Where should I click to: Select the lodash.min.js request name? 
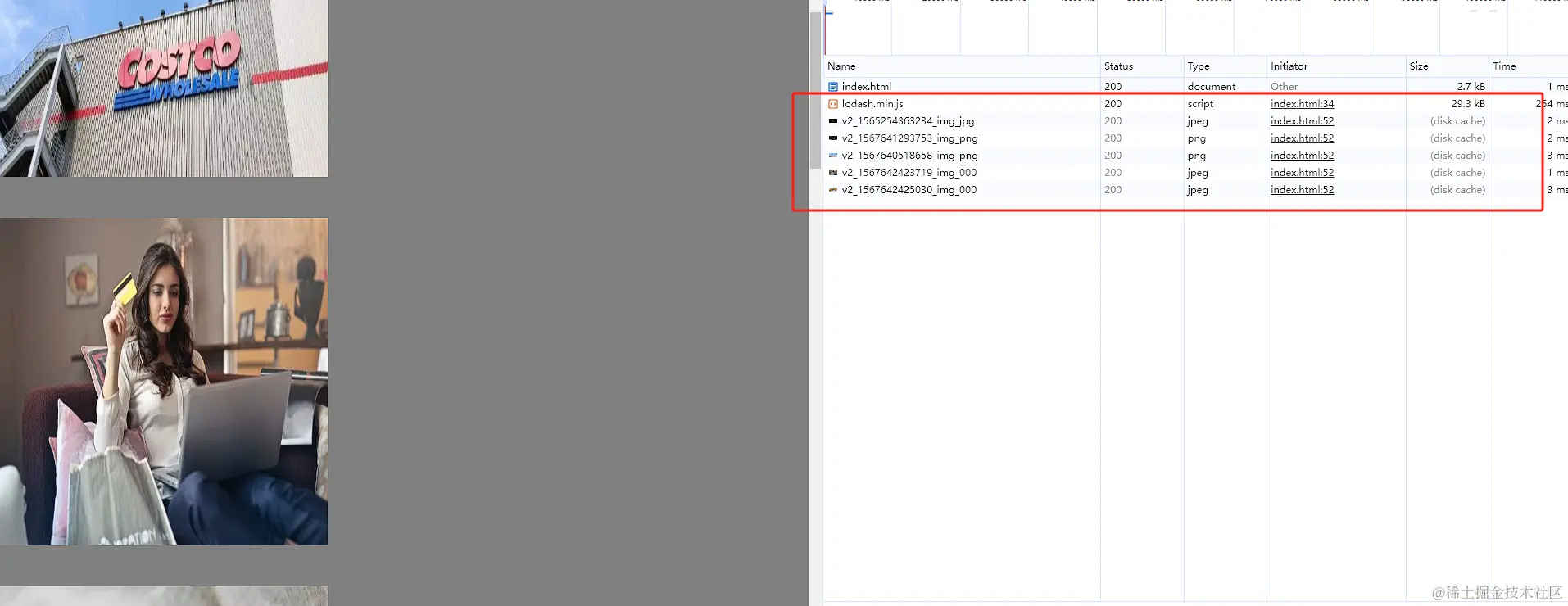point(872,104)
